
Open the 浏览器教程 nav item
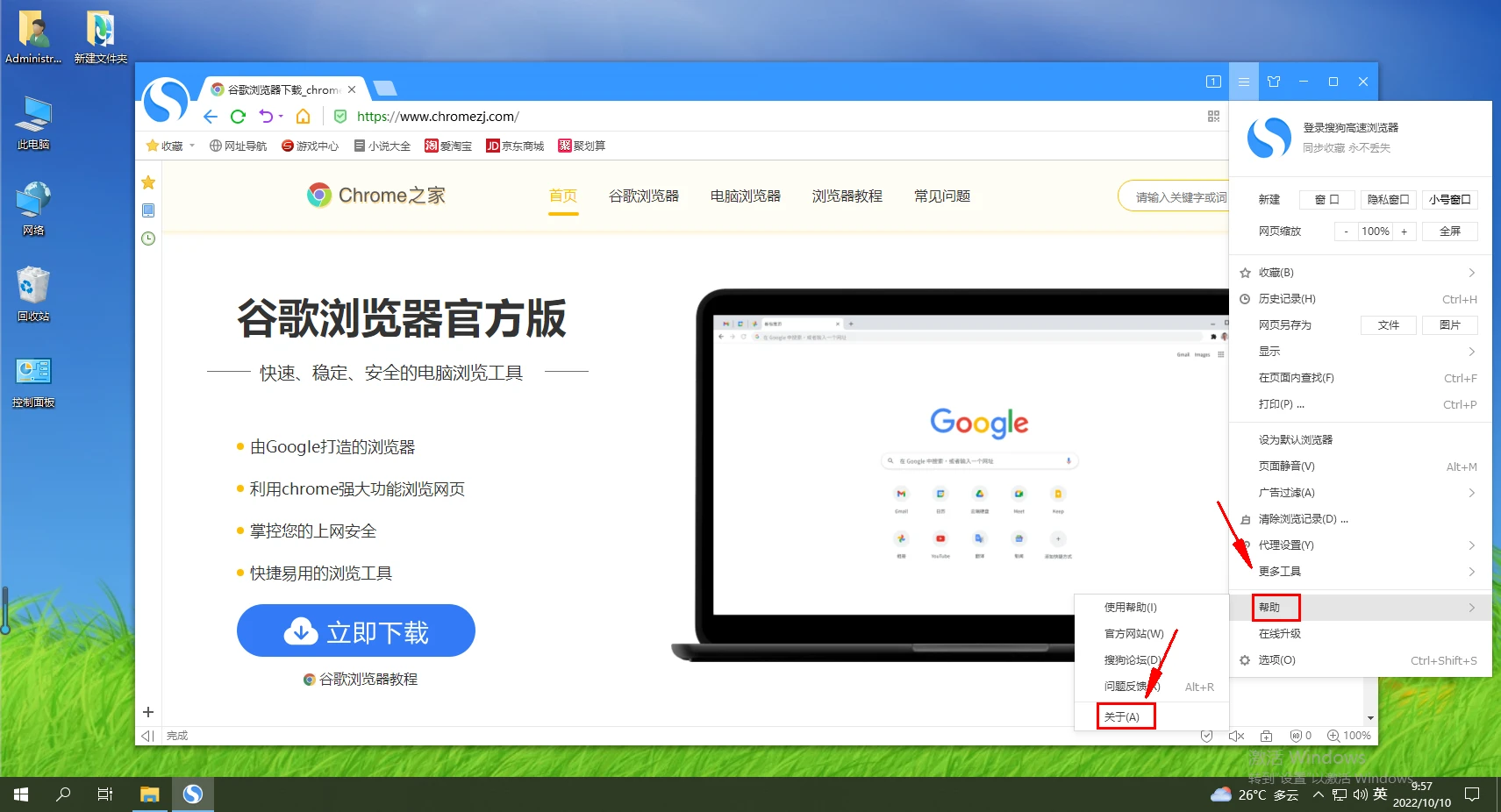[847, 196]
